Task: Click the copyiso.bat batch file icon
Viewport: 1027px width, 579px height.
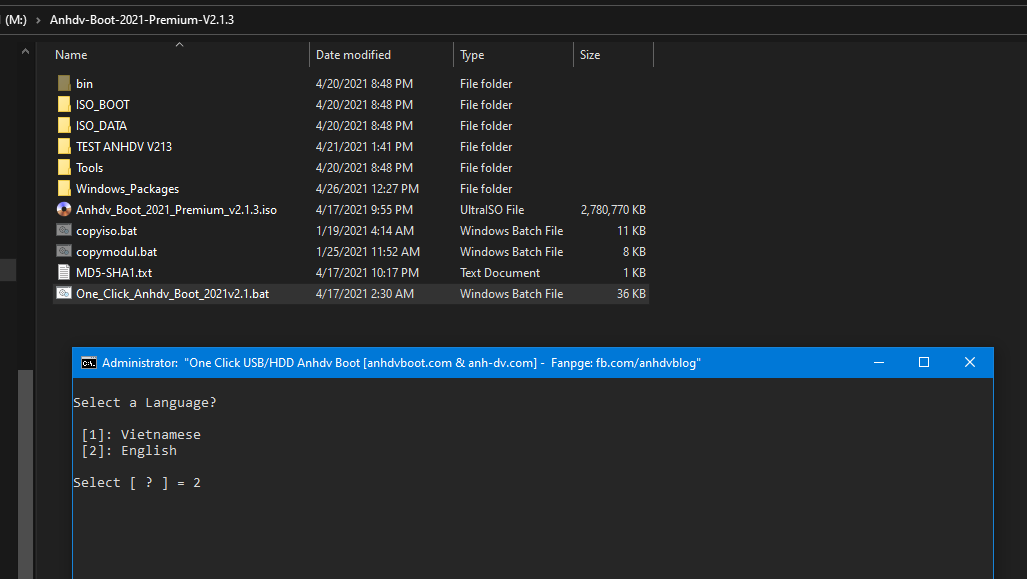Action: 64,230
